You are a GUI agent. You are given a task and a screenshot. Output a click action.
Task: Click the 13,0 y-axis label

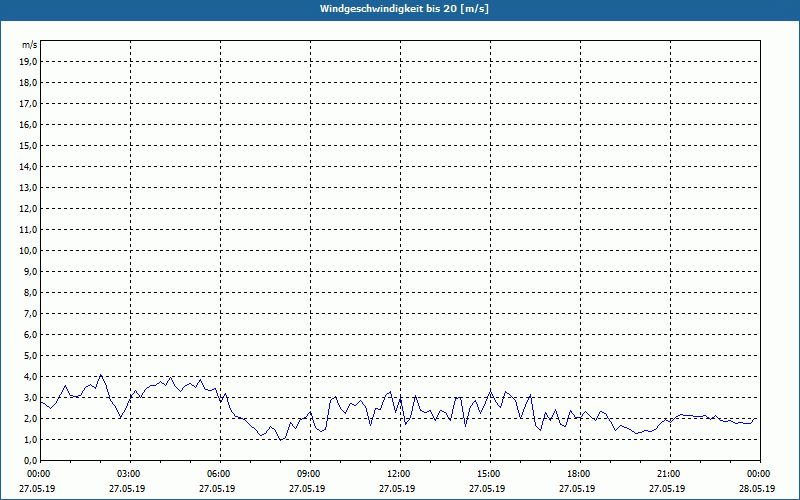[28, 187]
